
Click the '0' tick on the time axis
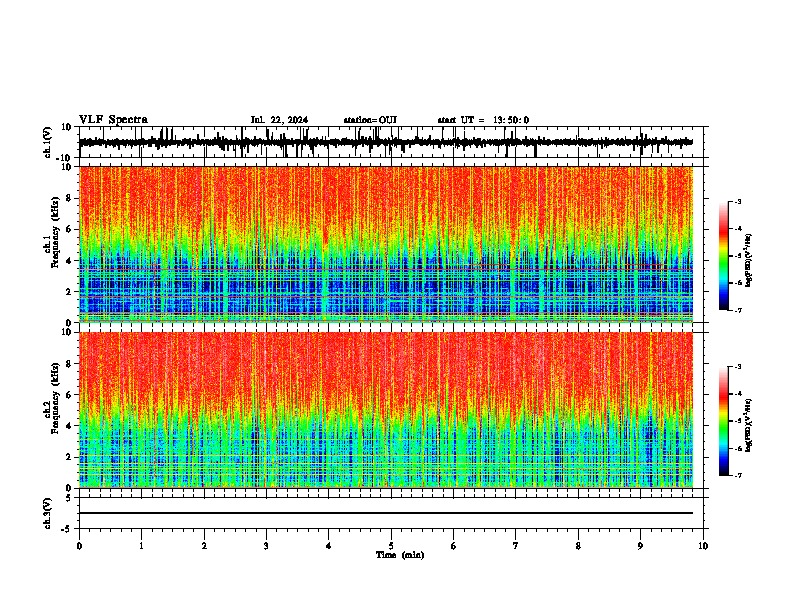point(79,546)
